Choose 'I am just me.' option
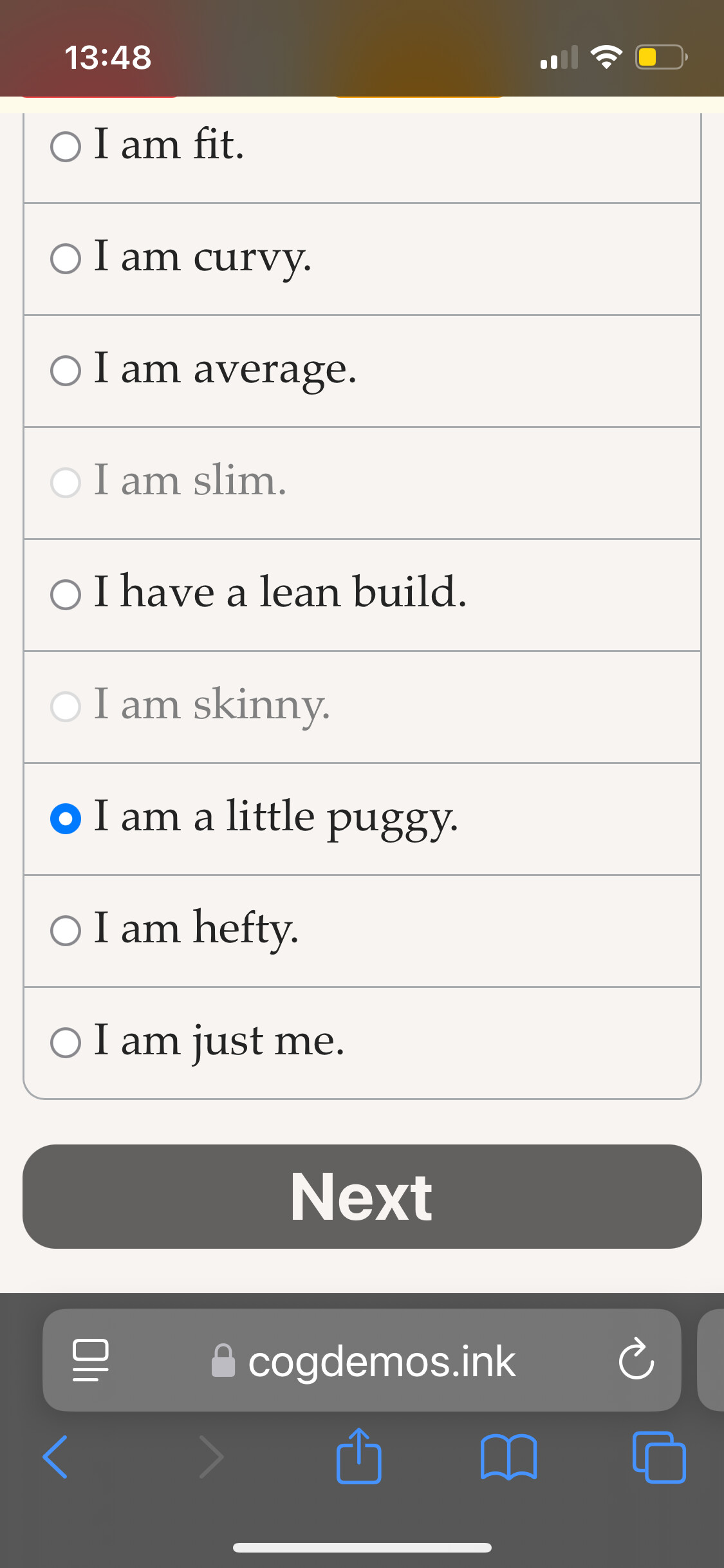Image resolution: width=724 pixels, height=1568 pixels. pyautogui.click(x=66, y=1043)
